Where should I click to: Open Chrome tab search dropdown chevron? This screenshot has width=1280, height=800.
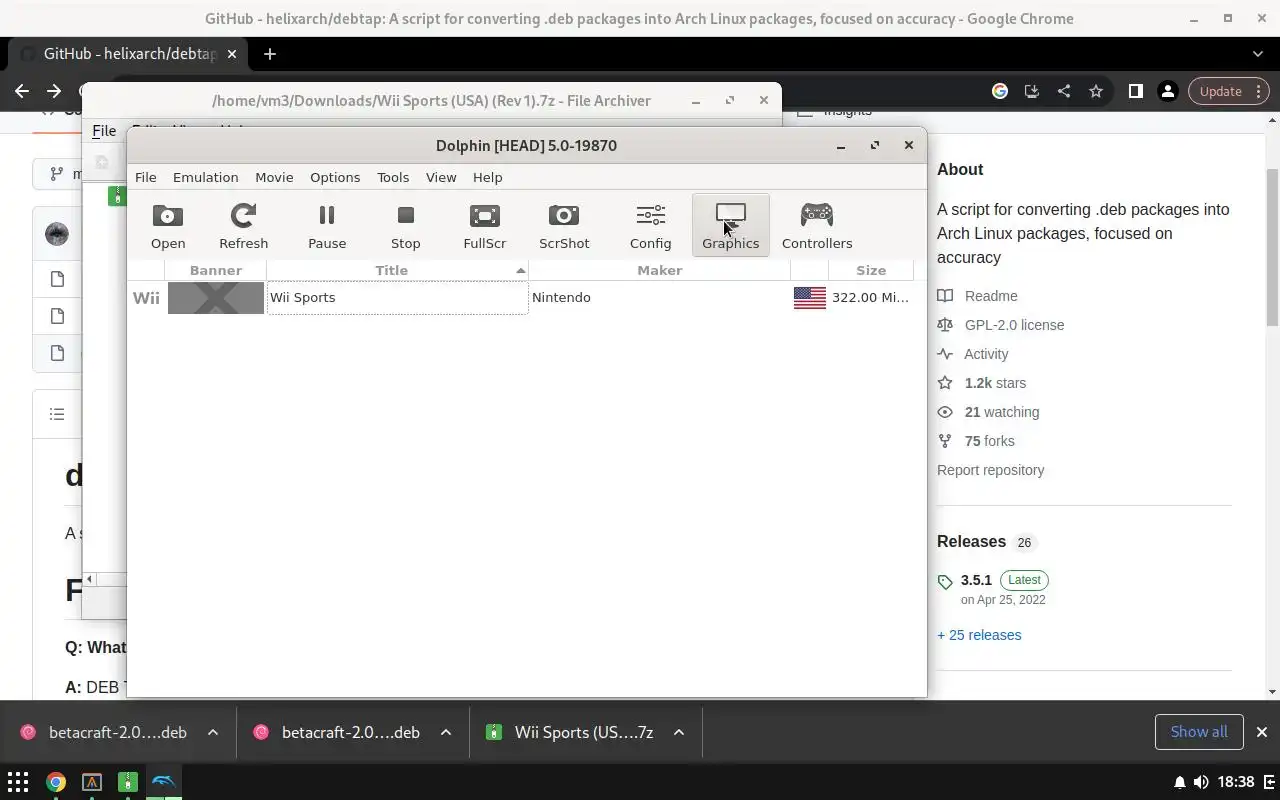point(1258,54)
